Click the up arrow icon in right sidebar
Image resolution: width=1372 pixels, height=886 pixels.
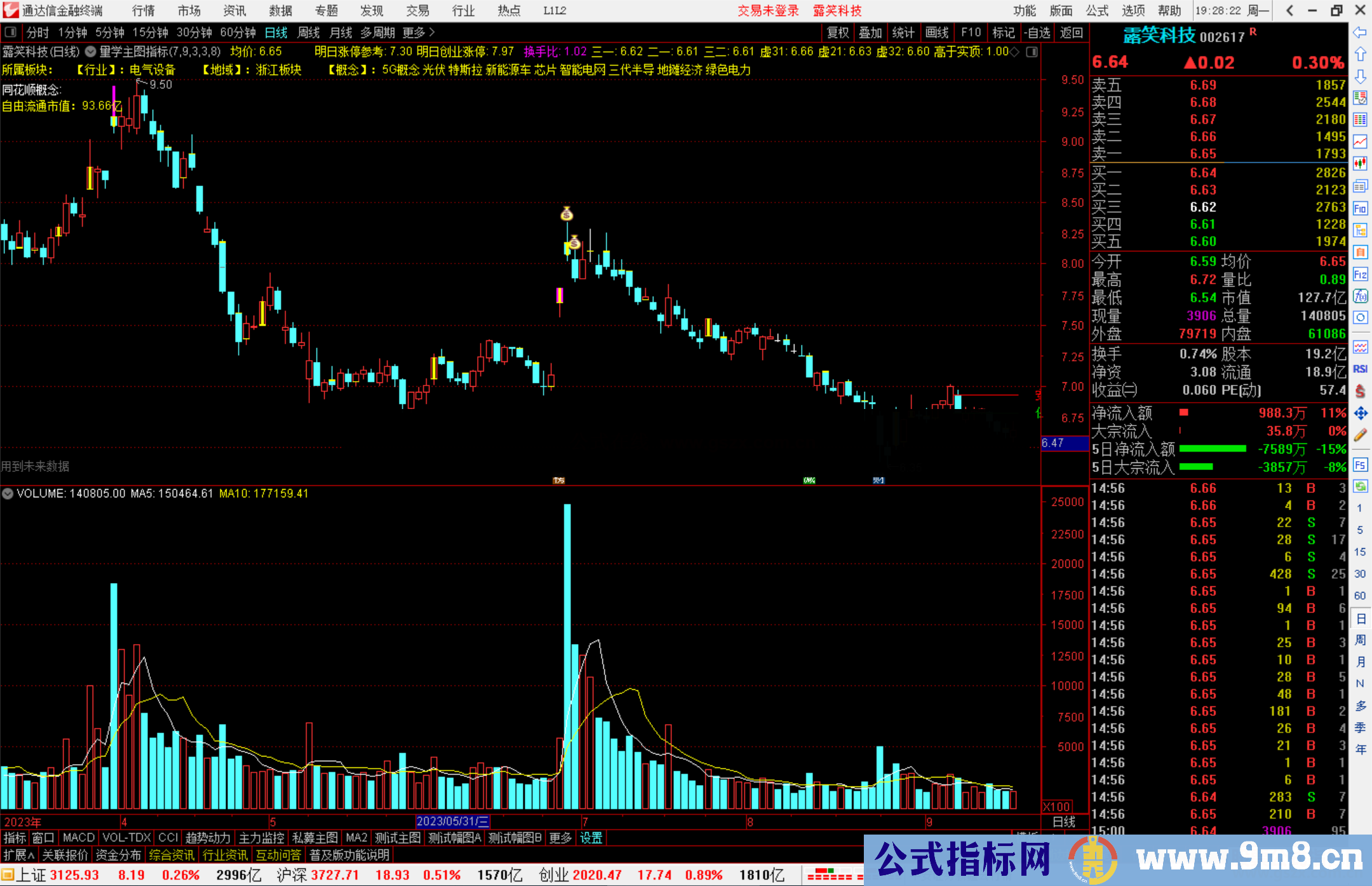[1360, 55]
